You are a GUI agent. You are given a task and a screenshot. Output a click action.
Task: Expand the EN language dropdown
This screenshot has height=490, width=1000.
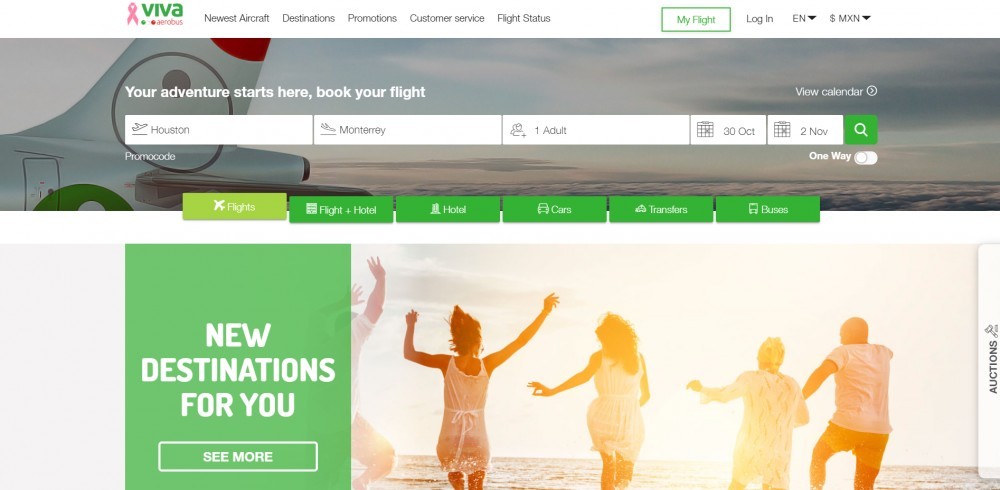pyautogui.click(x=804, y=19)
